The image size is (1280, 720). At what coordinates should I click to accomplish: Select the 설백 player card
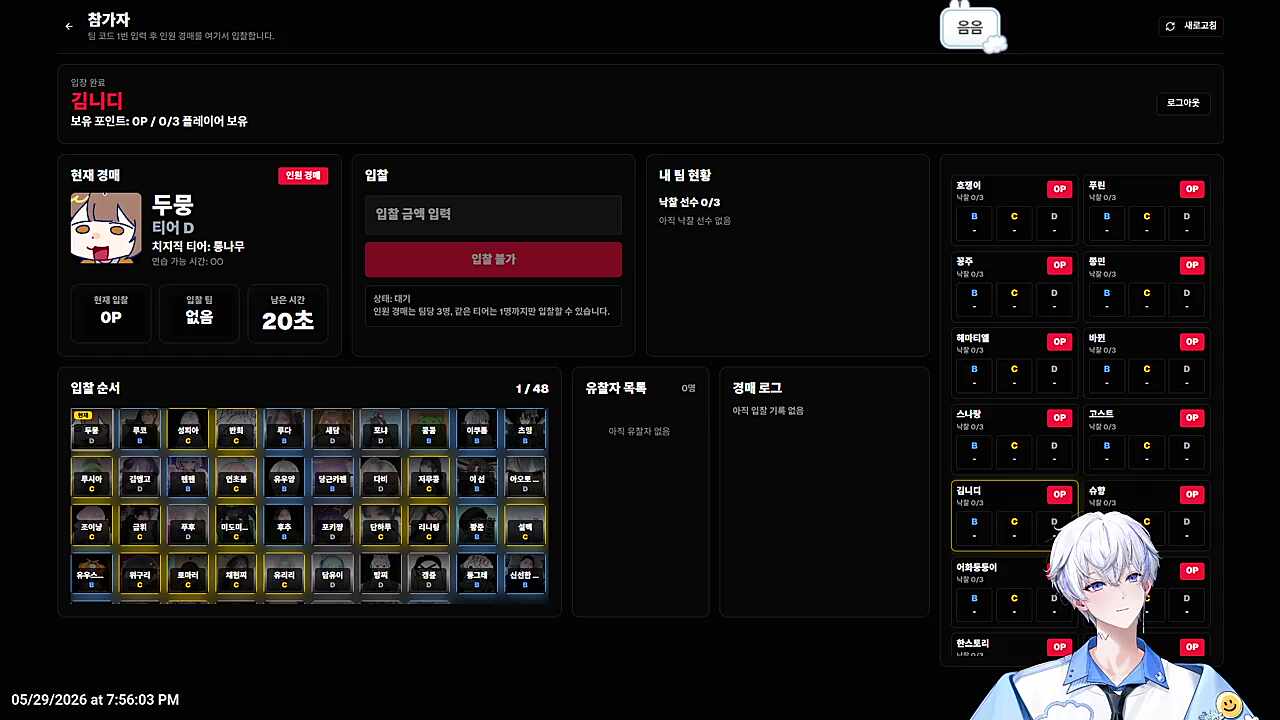(x=525, y=525)
